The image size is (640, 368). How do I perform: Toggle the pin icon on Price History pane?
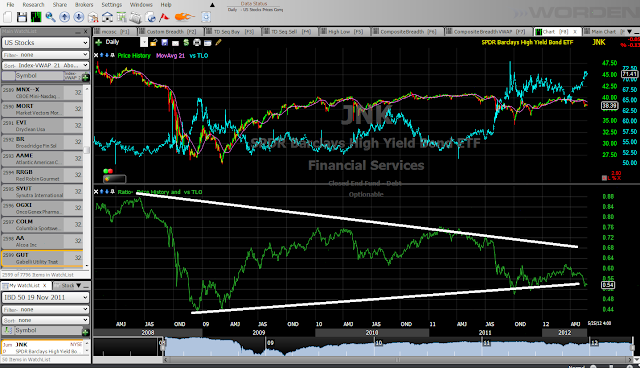pos(112,55)
